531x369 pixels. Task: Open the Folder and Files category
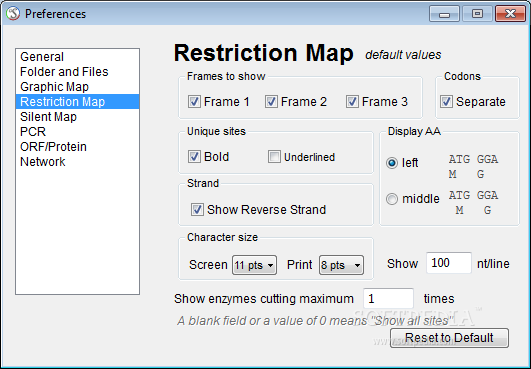77,72
